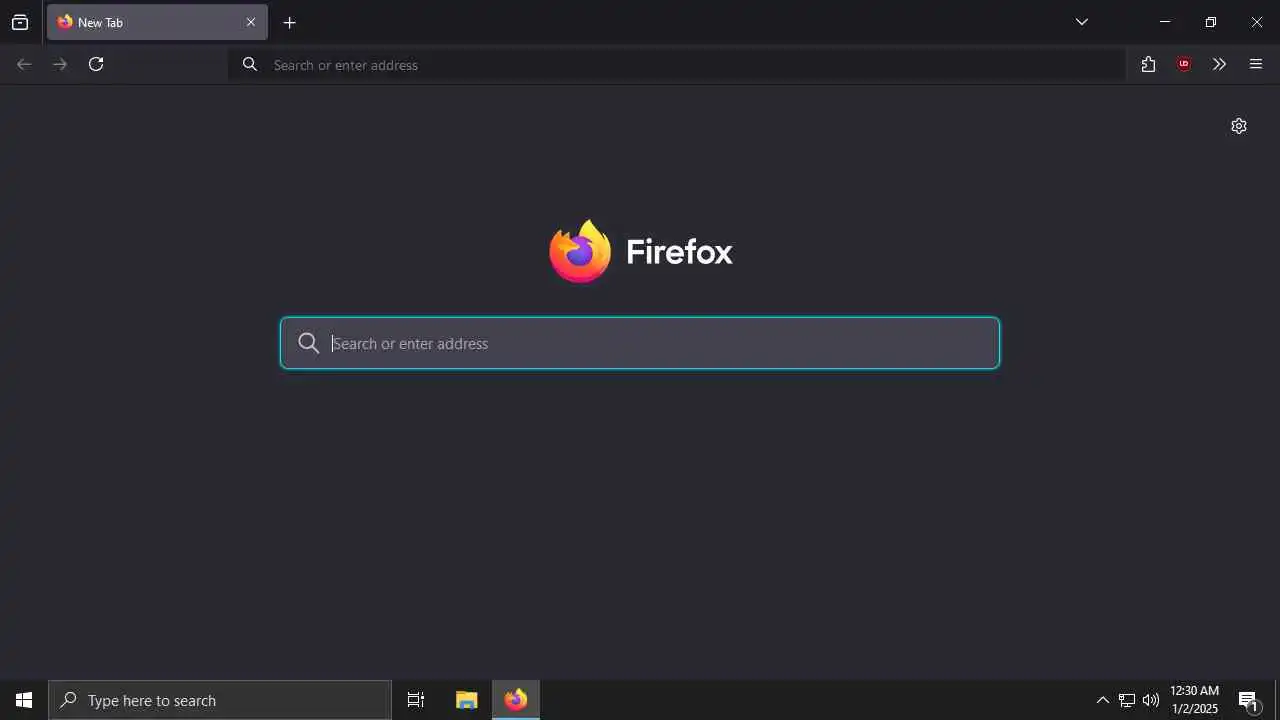Open the notification center icon
Screen dimensions: 1280x720
click(1249, 700)
